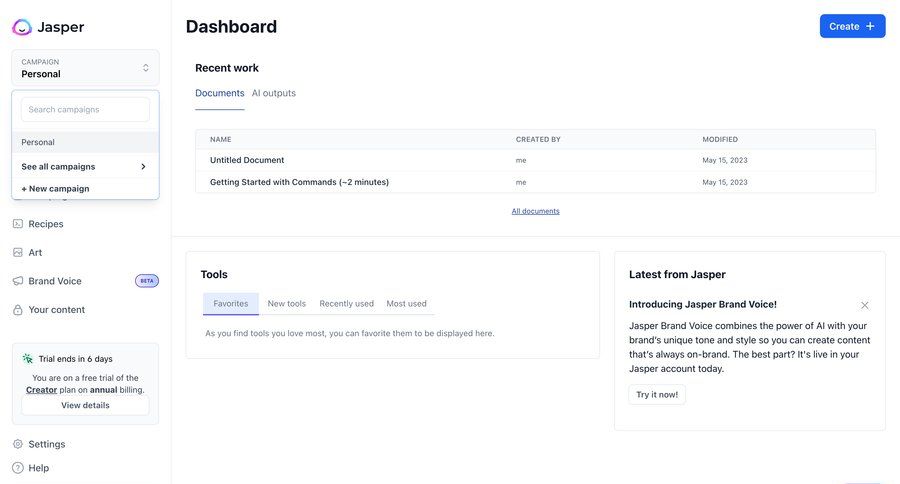The width and height of the screenshot is (900, 484).
Task: Select the Personal campaign entry
Action: (x=85, y=142)
